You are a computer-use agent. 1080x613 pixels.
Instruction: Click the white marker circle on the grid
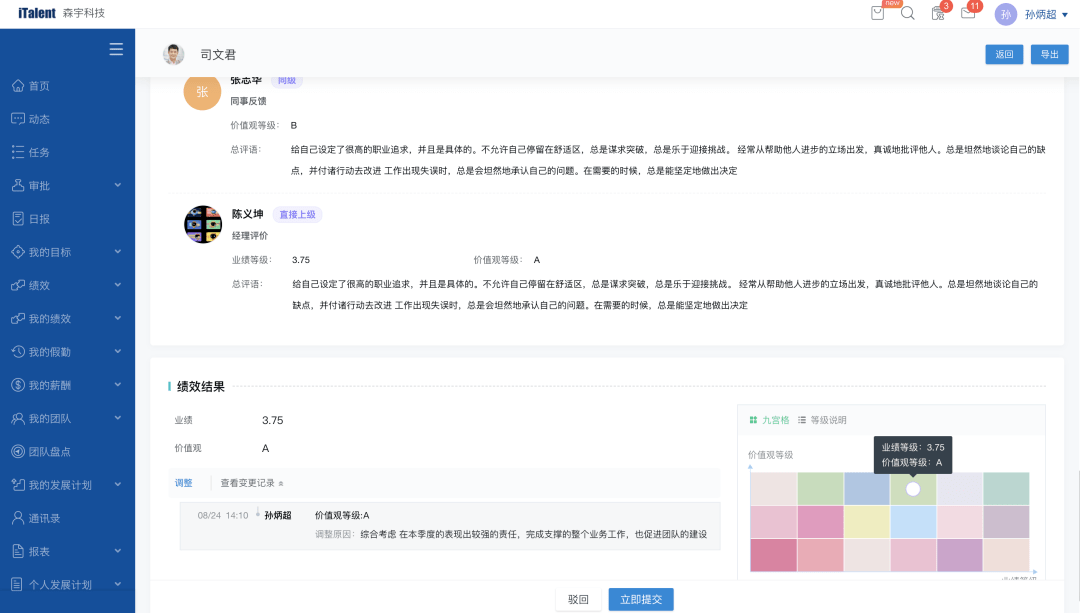913,489
